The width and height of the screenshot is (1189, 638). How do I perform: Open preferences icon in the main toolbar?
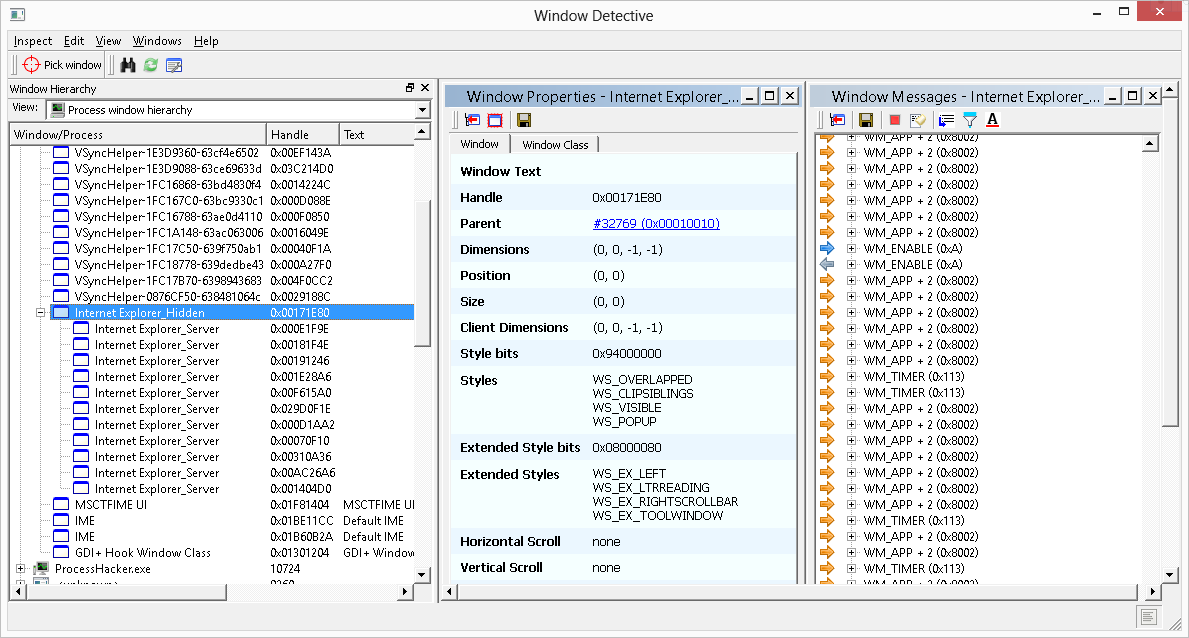click(x=174, y=65)
